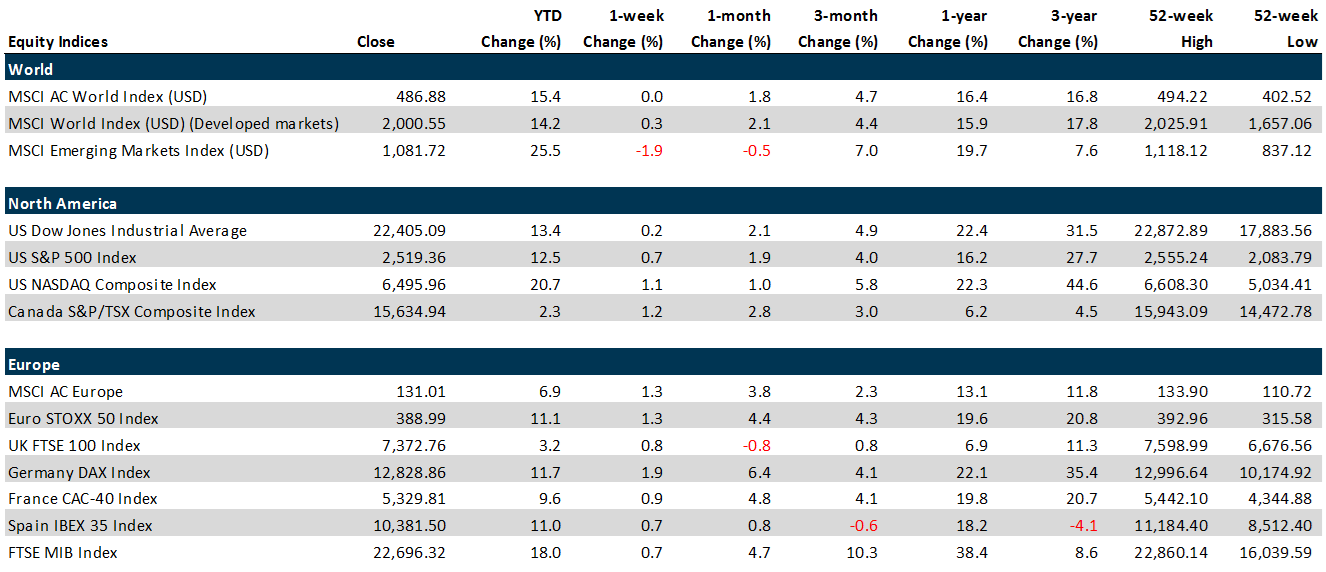The image size is (1326, 572).
Task: Select Canada S&P/TSX Composite Index label
Action: [x=131, y=311]
